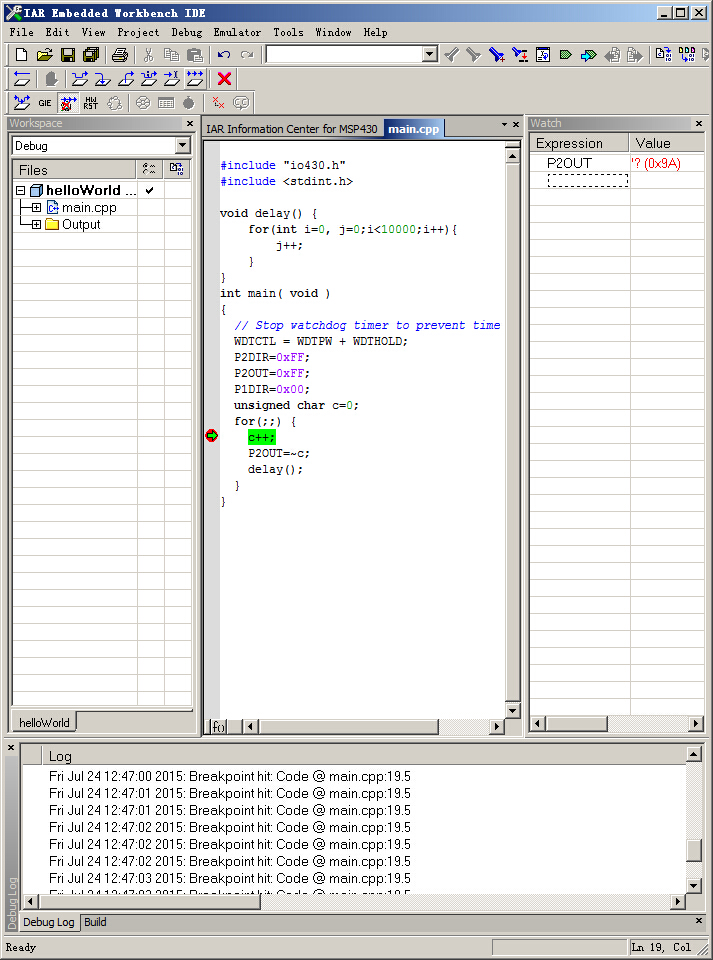
Task: Click the workspace build column icon
Action: 177,169
